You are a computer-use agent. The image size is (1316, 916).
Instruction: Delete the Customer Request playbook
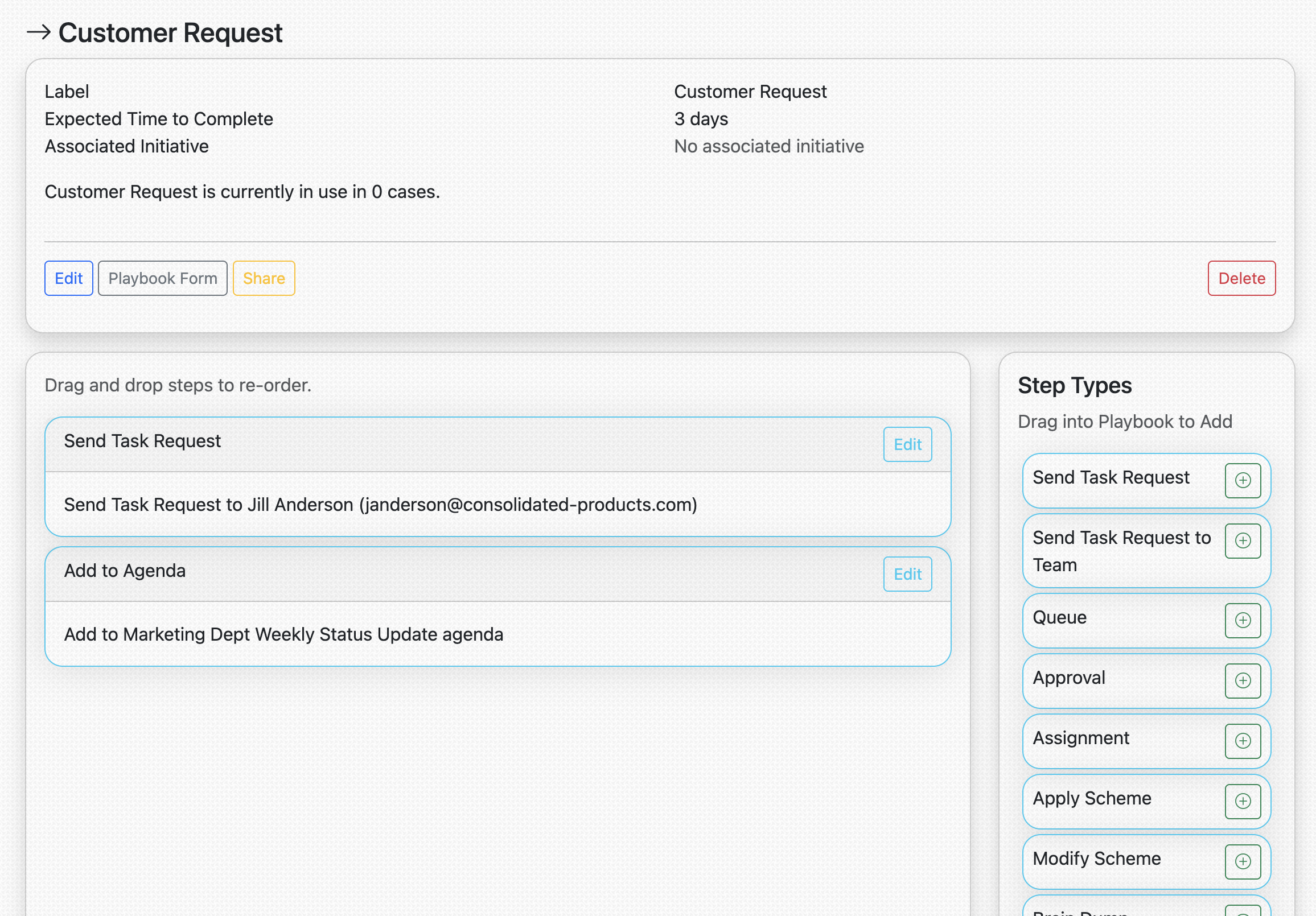(1241, 278)
